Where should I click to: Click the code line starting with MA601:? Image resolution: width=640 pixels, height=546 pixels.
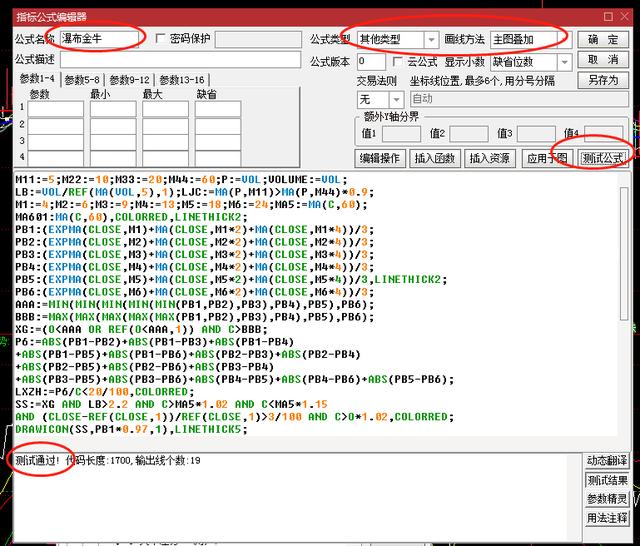click(x=131, y=217)
